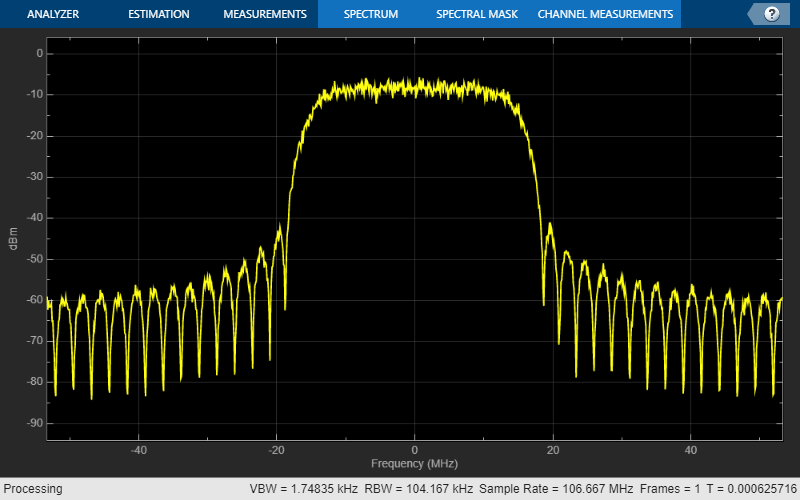Go to CHANNEL MEASUREMENTS tab
The width and height of the screenshot is (800, 500).
pyautogui.click(x=605, y=14)
